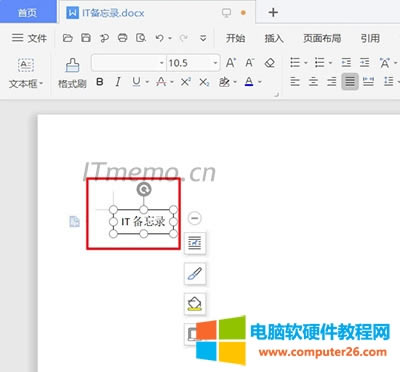Toggle italic formatting
Image resolution: width=400 pixels, height=372 pixels.
(x=118, y=82)
